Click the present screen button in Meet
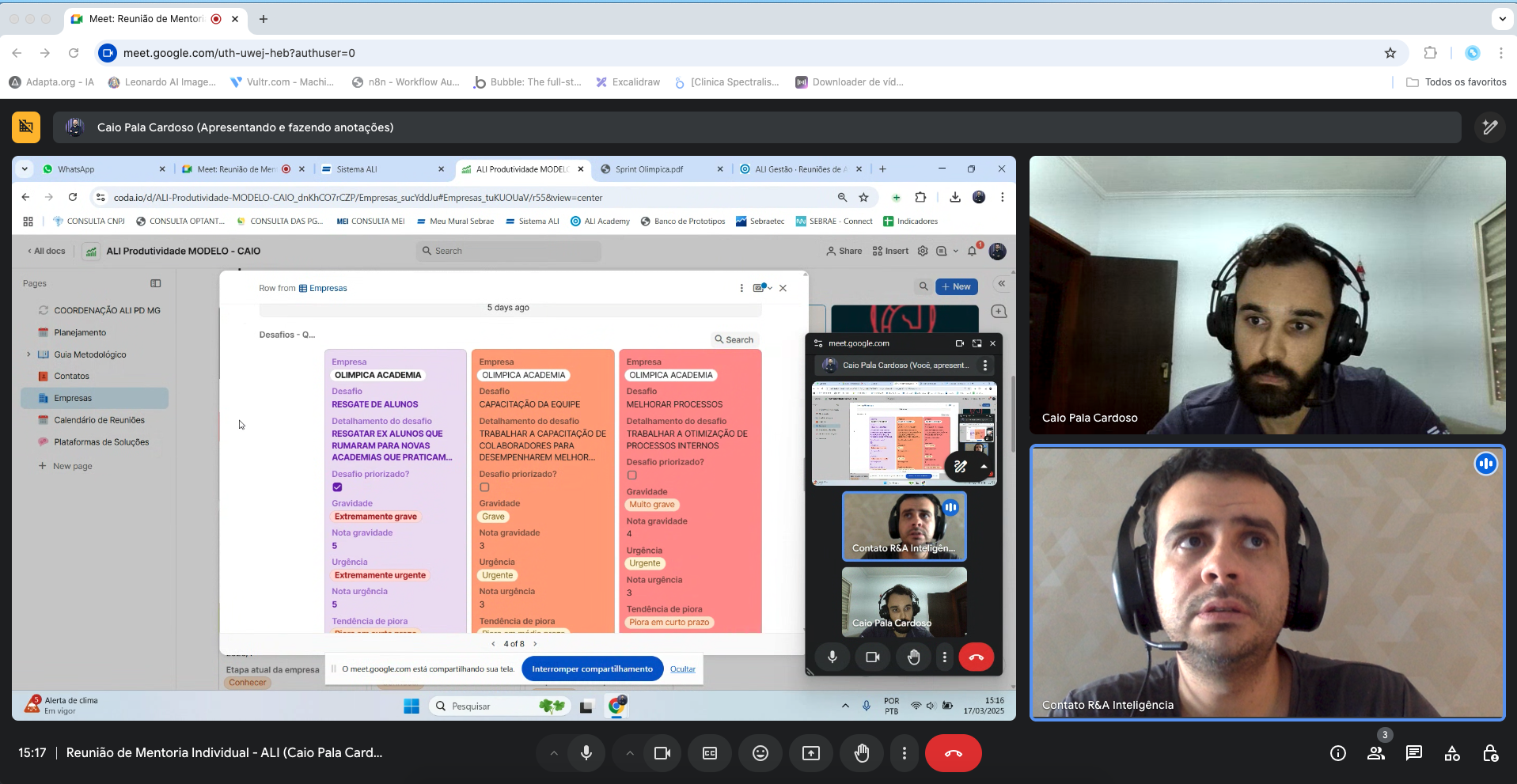 [x=811, y=753]
